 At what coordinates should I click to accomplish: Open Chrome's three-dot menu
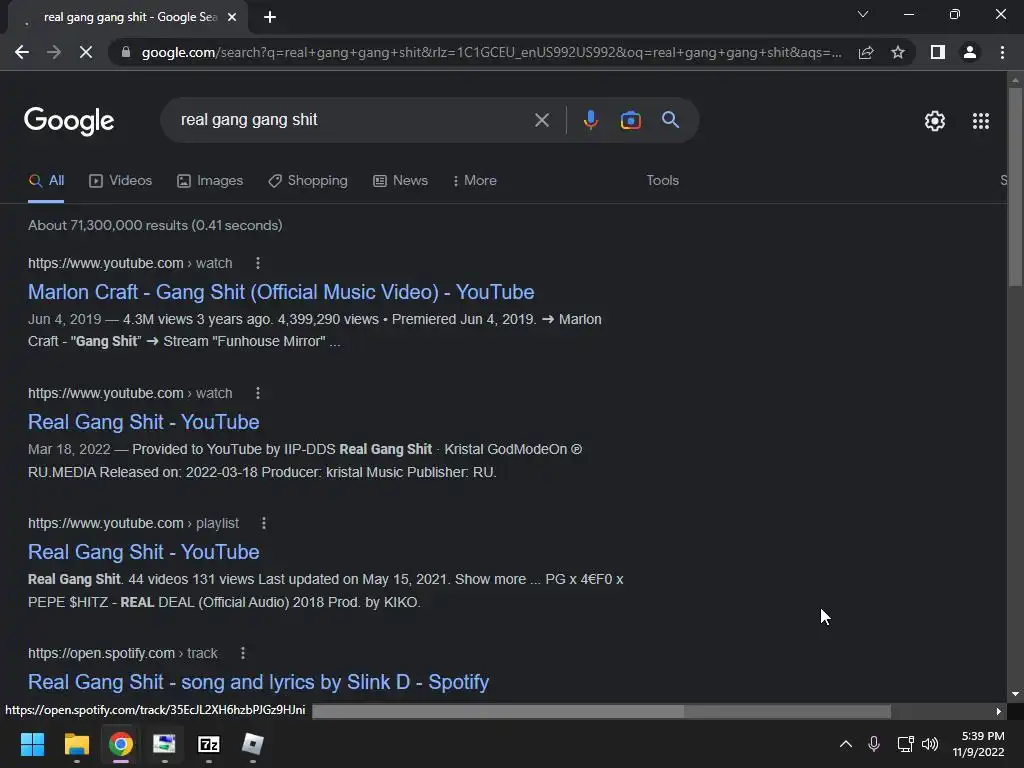click(x=1002, y=52)
